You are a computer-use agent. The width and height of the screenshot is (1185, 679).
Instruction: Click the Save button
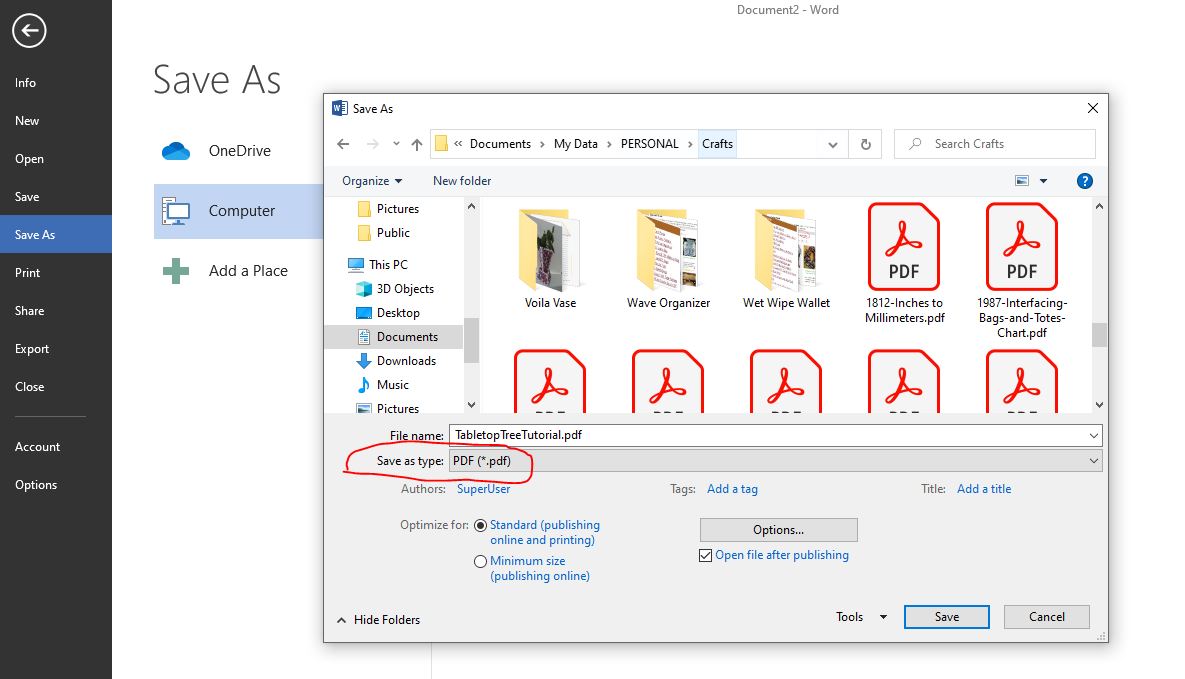coord(946,617)
